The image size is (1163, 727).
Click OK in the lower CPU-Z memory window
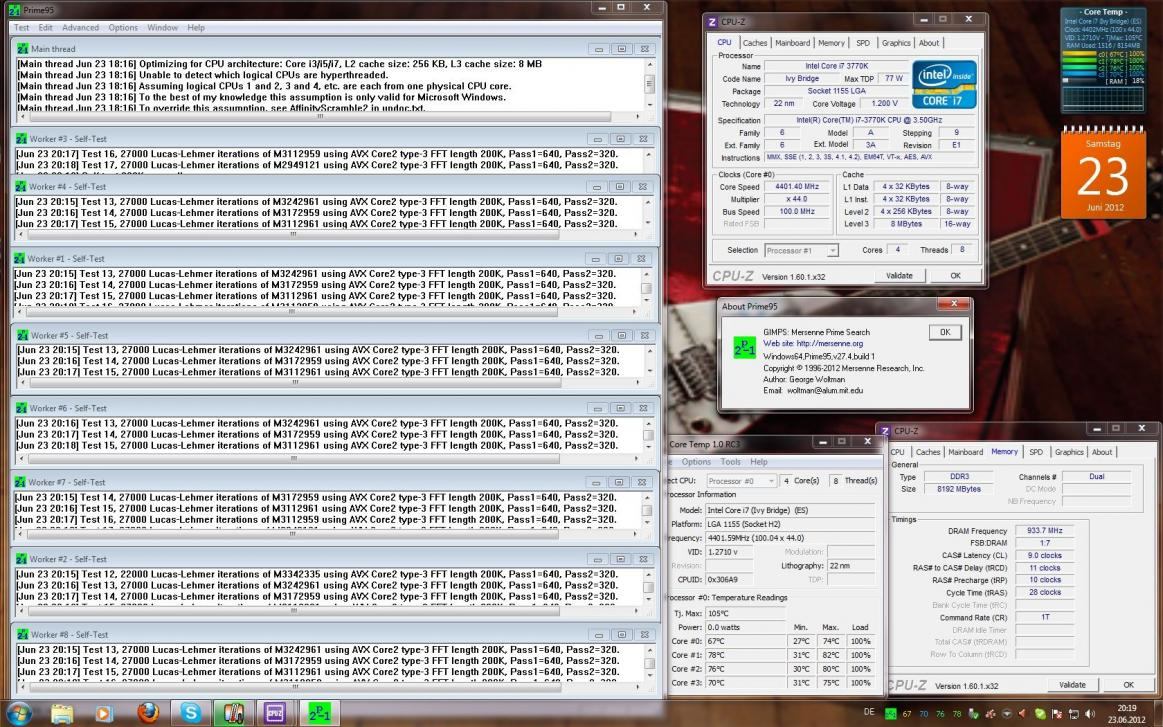1128,685
